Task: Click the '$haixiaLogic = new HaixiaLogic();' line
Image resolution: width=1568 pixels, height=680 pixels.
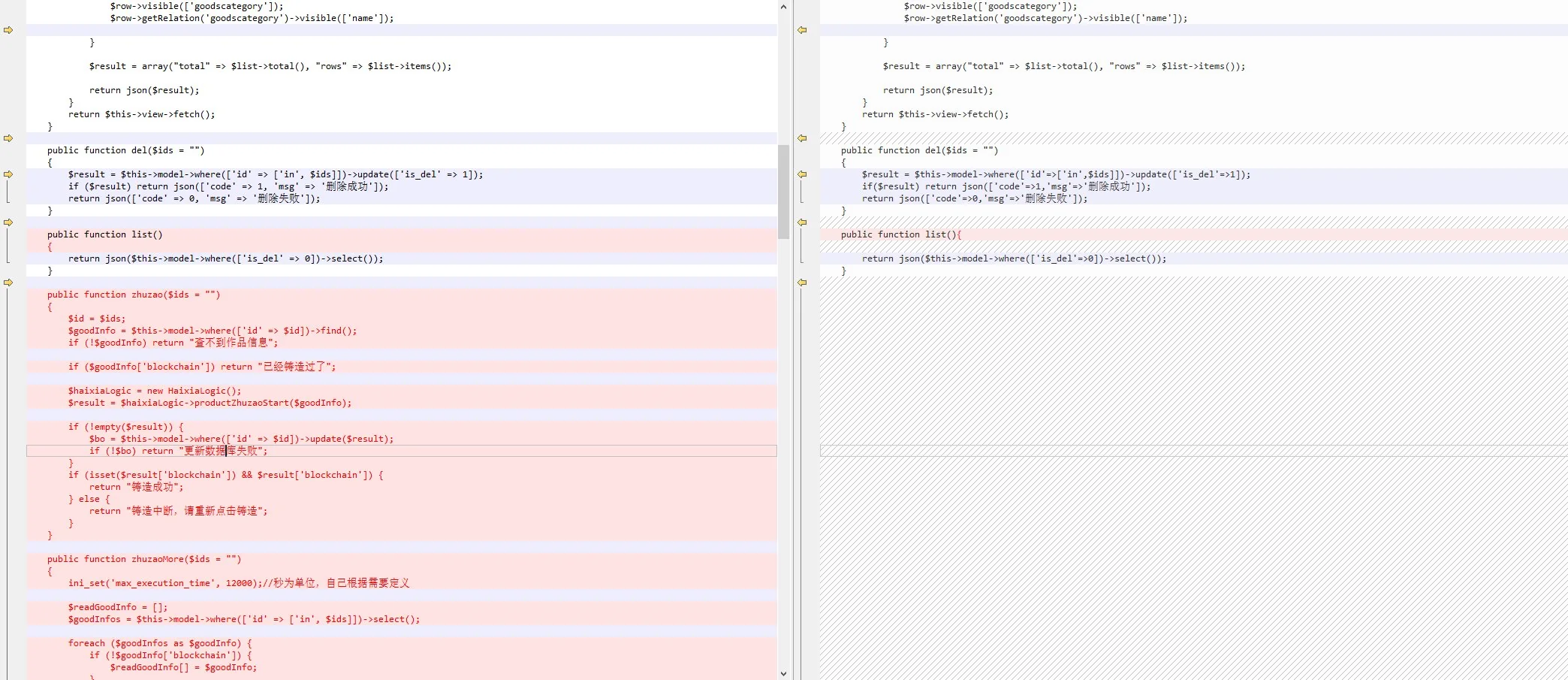Action: click(155, 391)
